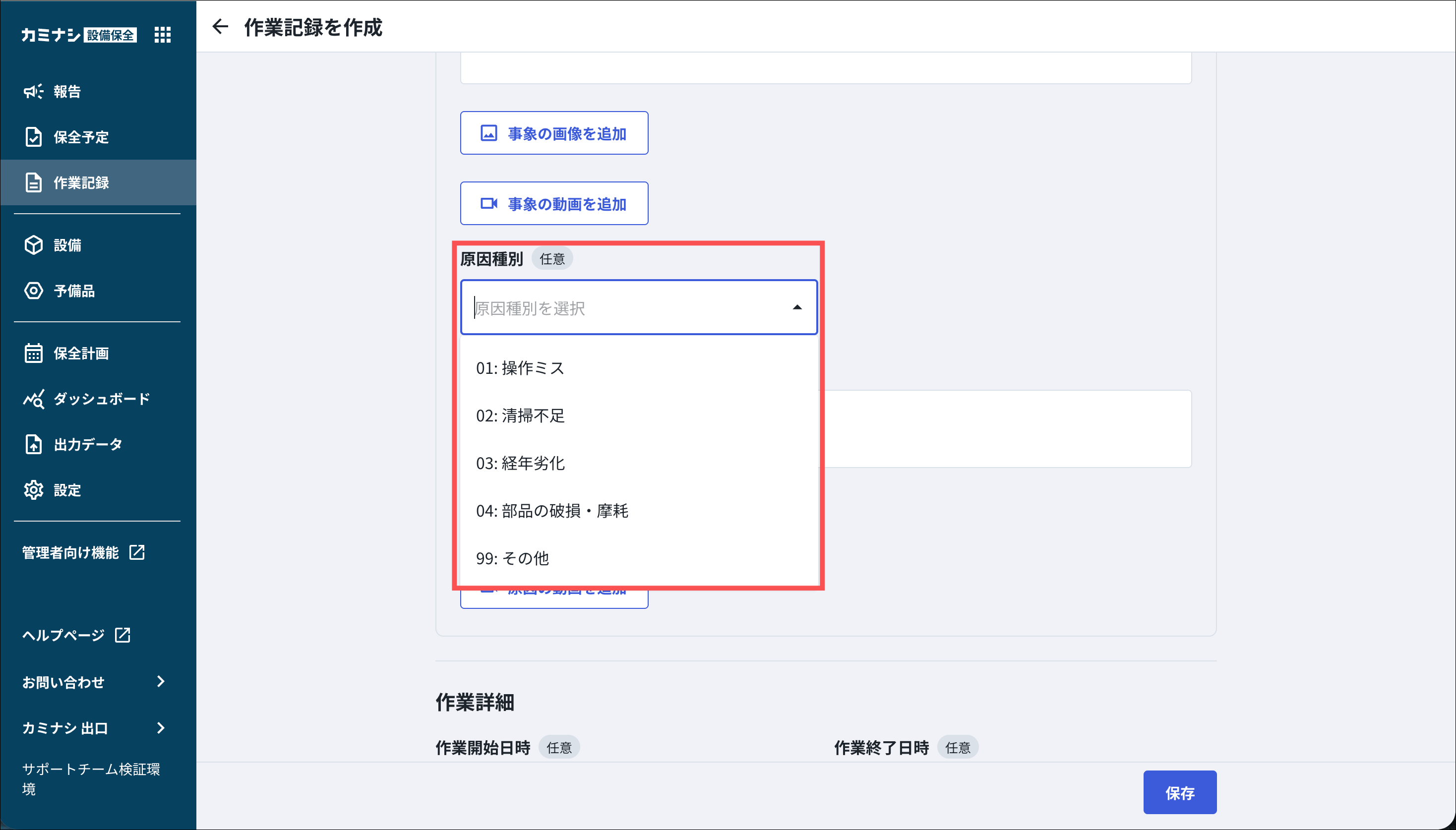Click the 保全計画 calendar icon
This screenshot has height=830, width=1456.
[33, 354]
